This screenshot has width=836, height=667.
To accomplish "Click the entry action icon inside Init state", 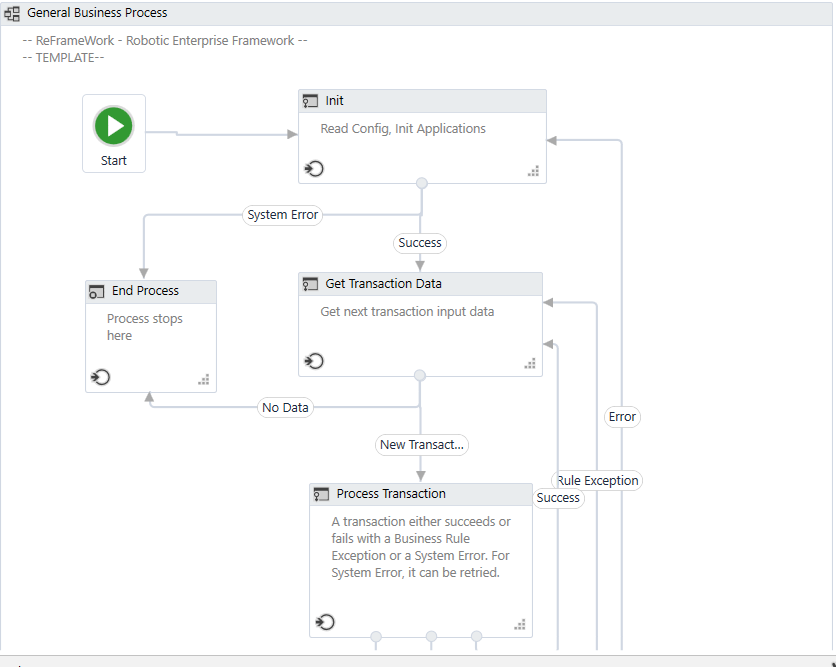I will coord(314,169).
